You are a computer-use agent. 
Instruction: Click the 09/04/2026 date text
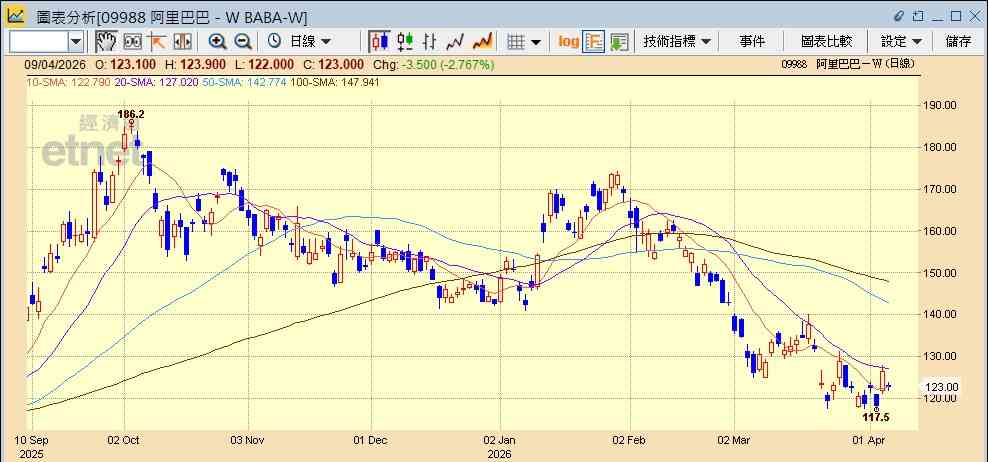54,64
